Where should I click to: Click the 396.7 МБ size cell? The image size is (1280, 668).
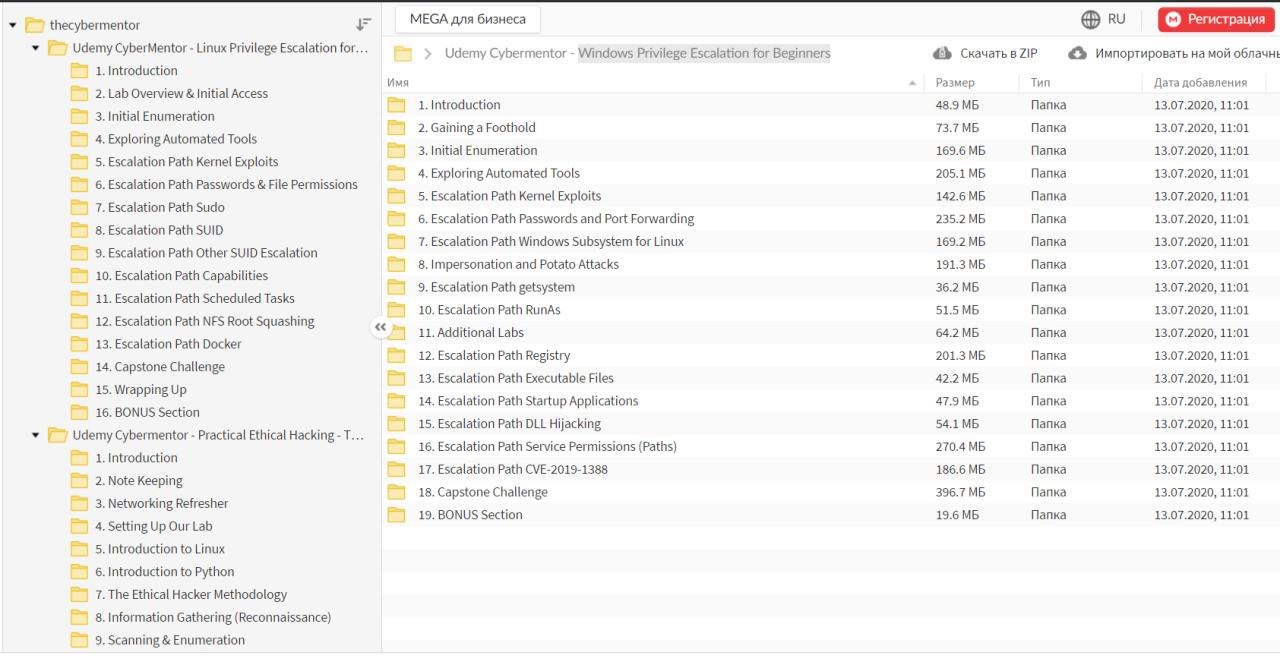(x=960, y=492)
